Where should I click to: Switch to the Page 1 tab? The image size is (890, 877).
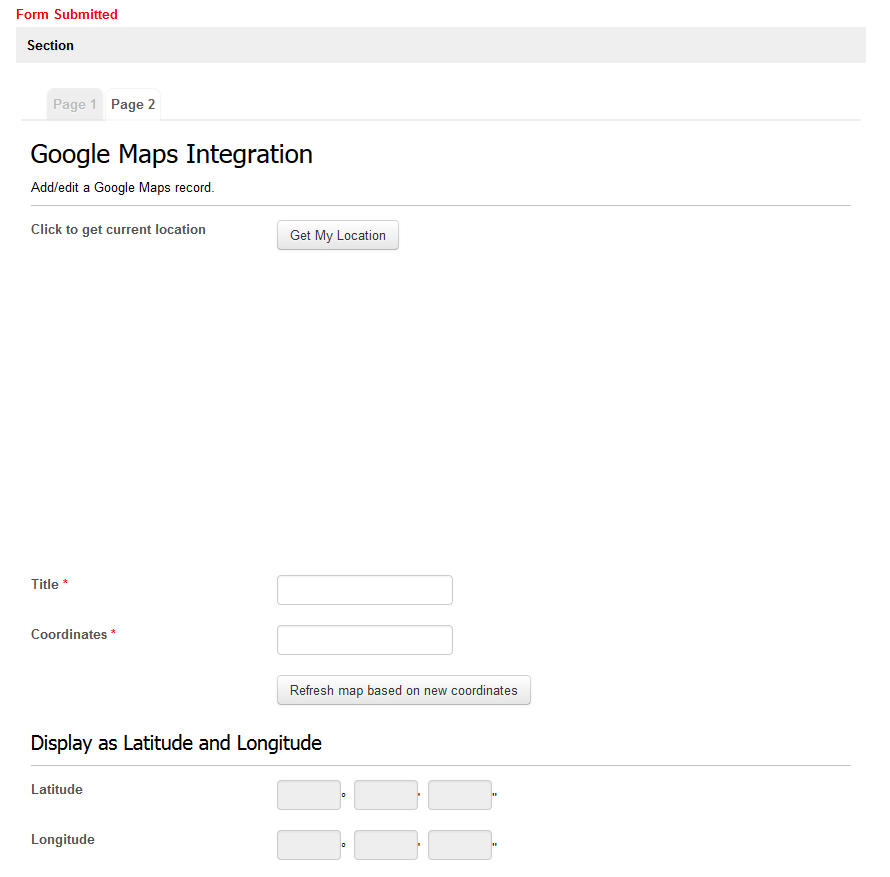(x=75, y=105)
